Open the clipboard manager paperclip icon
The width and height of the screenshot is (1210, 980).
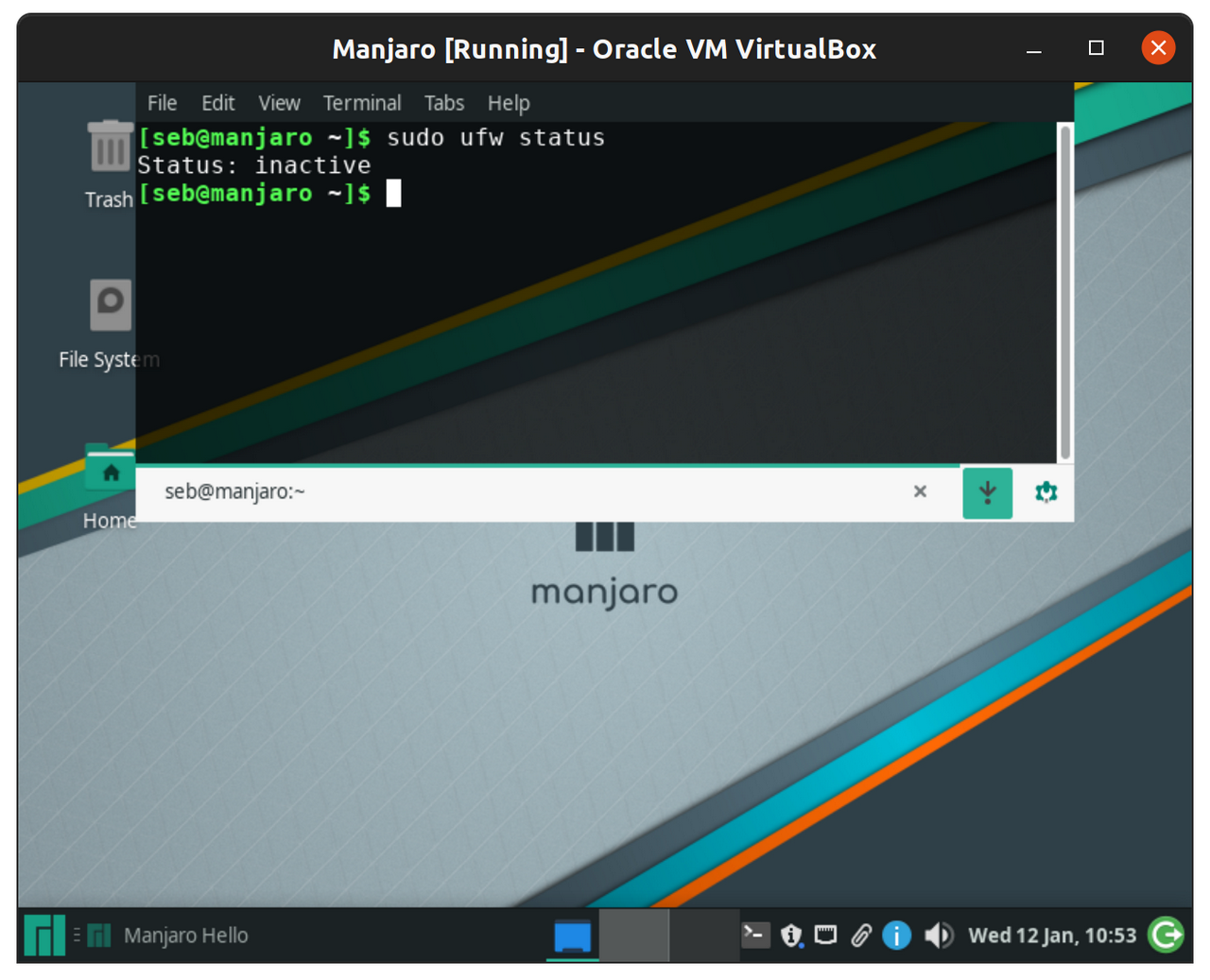pyautogui.click(x=860, y=936)
